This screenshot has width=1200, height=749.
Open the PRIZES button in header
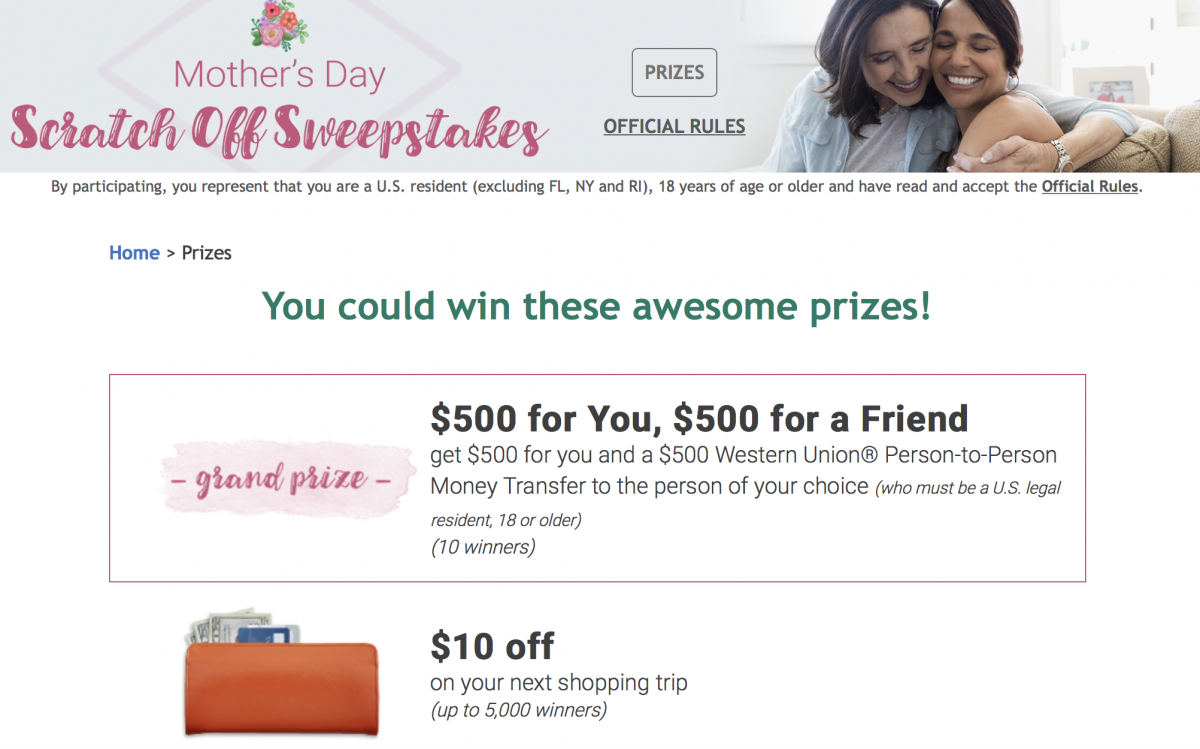tap(674, 73)
